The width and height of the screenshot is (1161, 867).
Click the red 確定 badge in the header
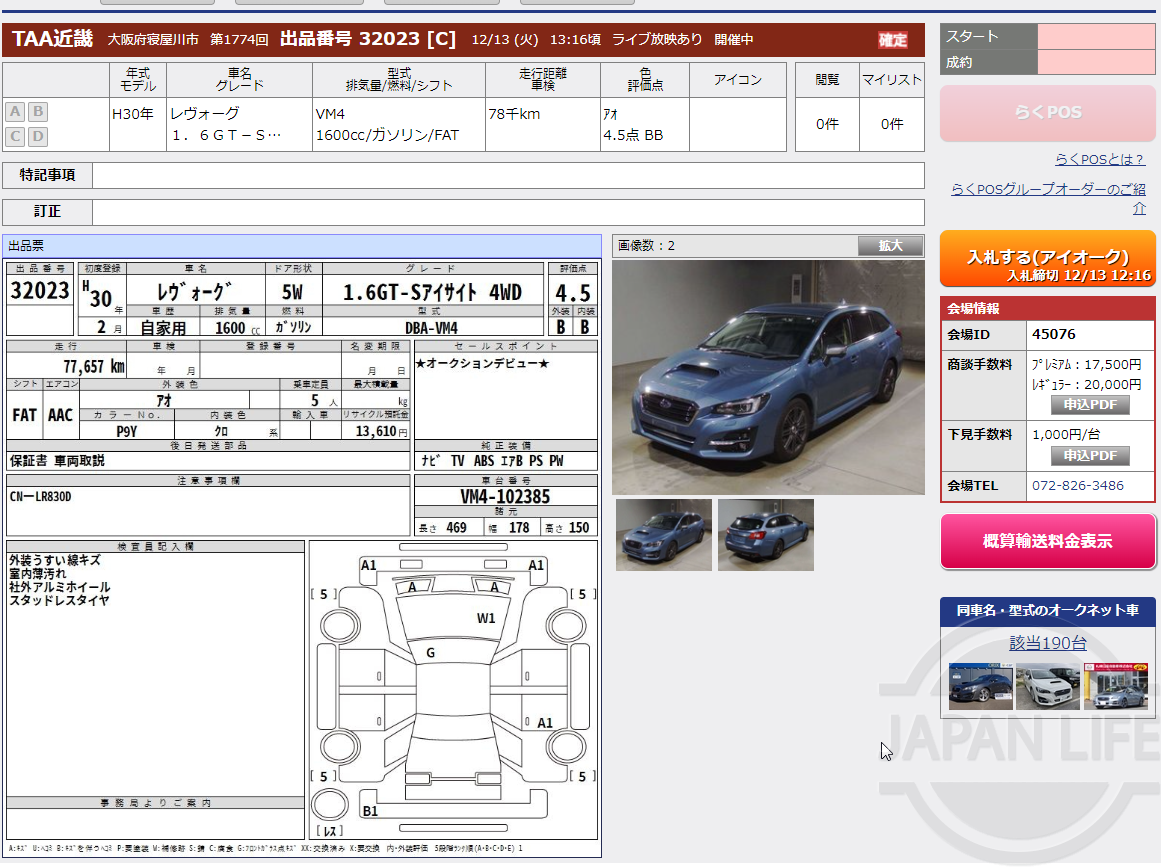(891, 42)
